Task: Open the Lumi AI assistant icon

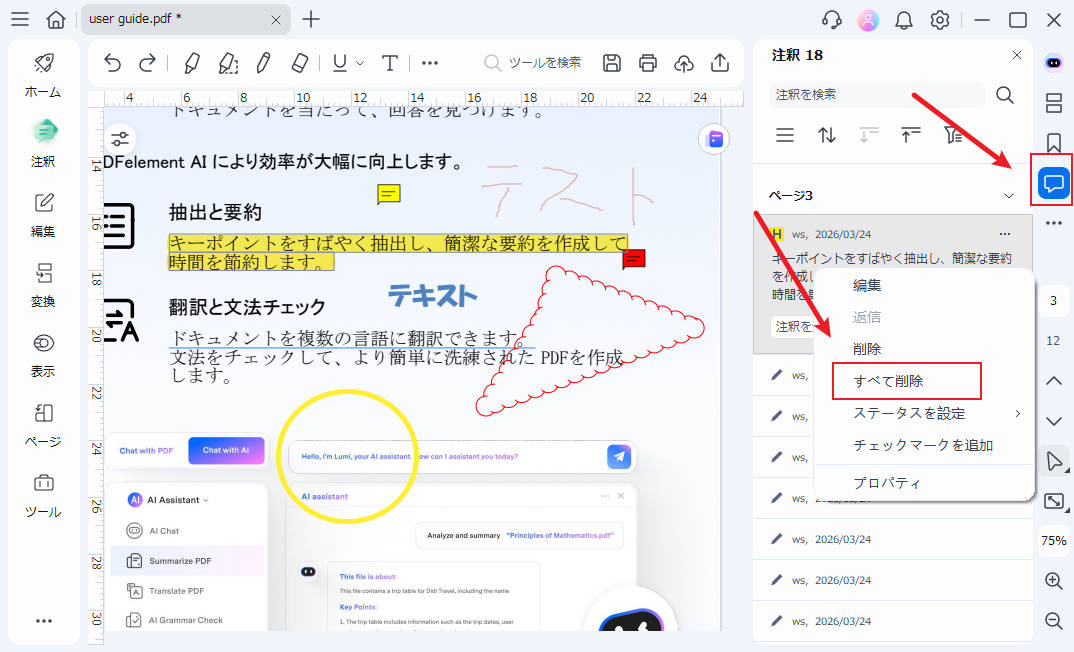Action: 1052,63
